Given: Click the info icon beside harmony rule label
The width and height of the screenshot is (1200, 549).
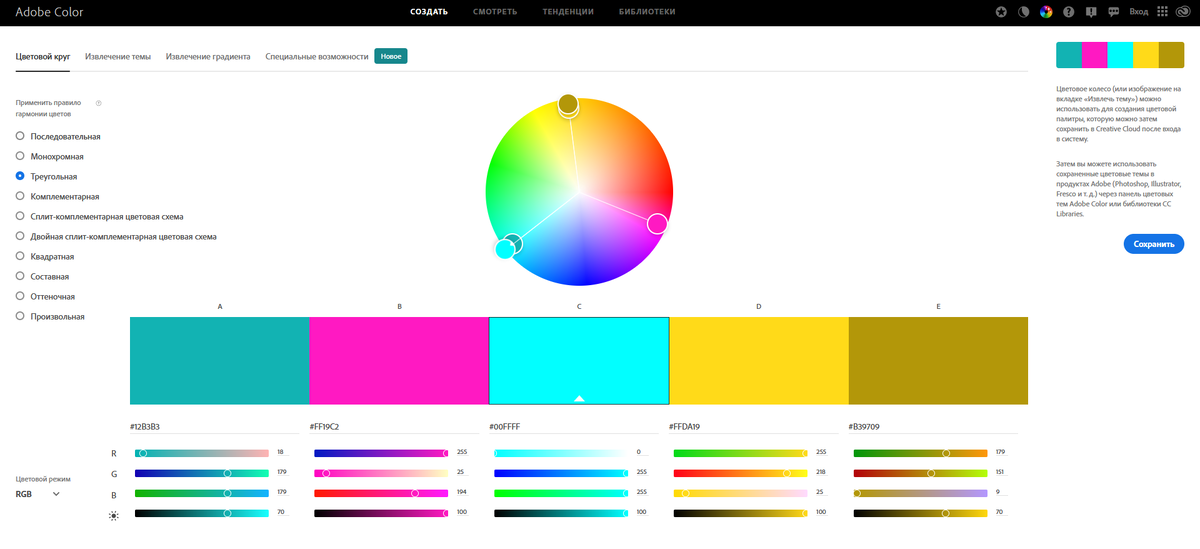Looking at the screenshot, I should point(98,102).
